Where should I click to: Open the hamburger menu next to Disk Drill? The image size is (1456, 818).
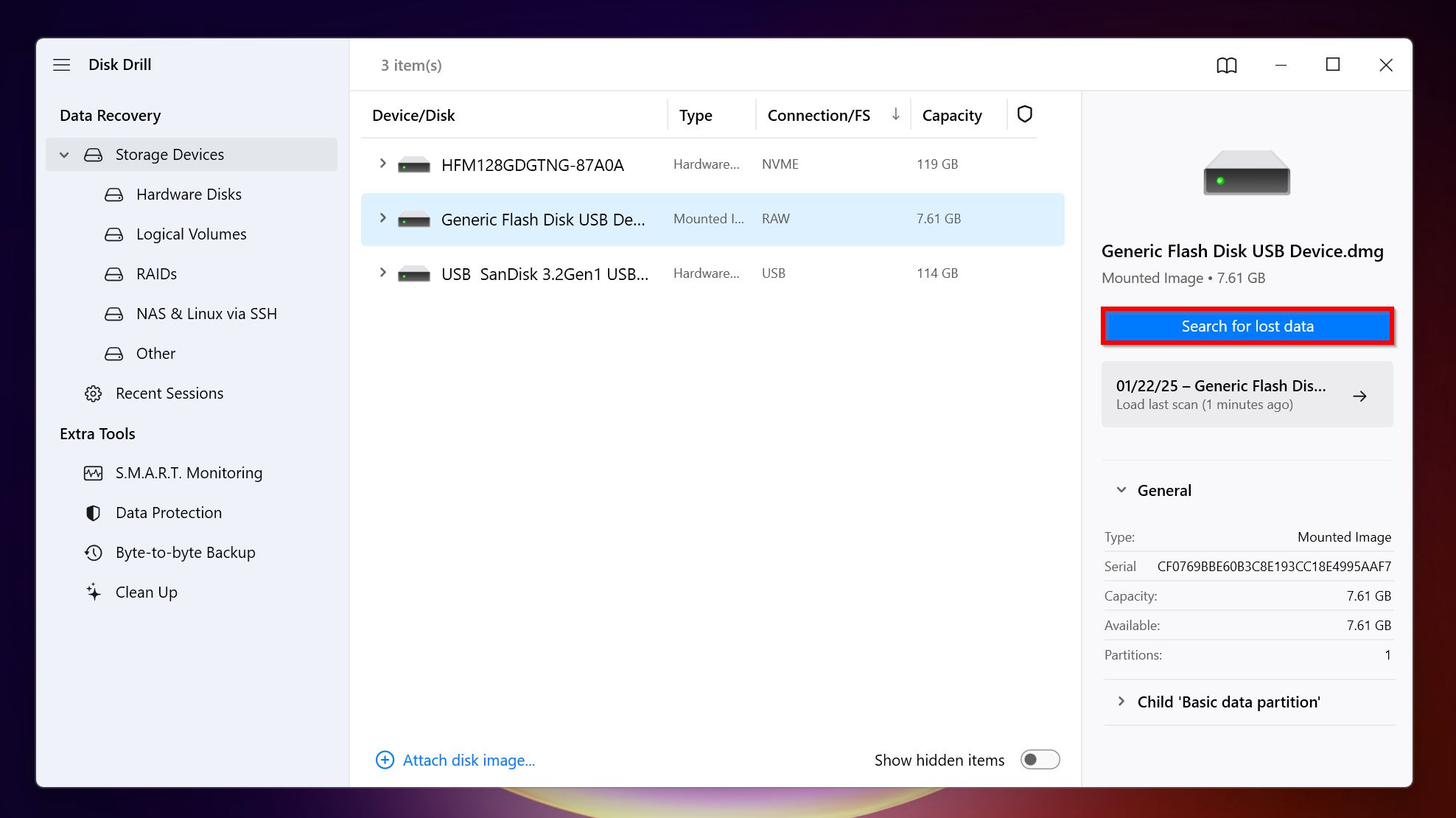click(62, 65)
